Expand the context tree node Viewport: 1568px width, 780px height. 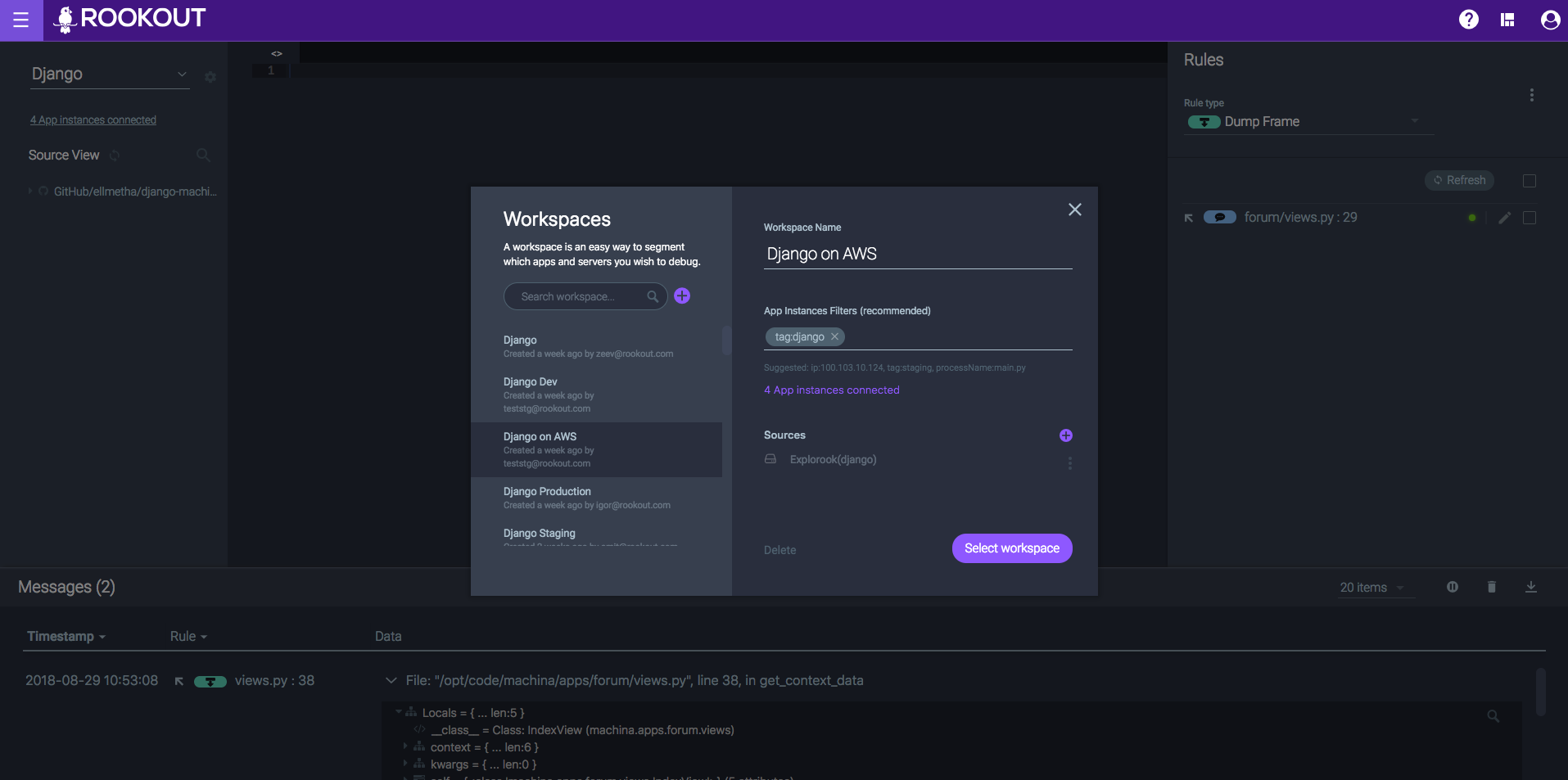405,746
